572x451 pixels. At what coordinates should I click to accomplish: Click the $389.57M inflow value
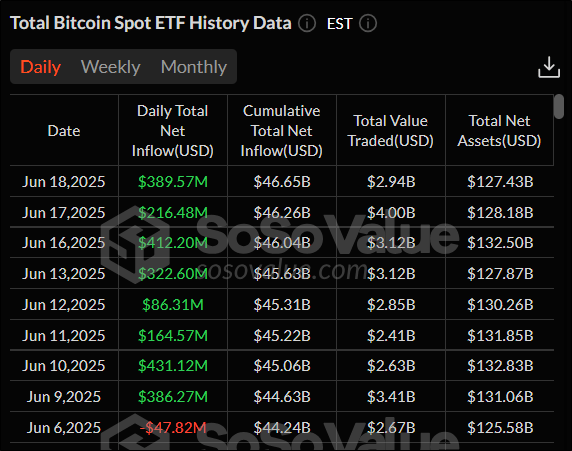click(x=173, y=182)
